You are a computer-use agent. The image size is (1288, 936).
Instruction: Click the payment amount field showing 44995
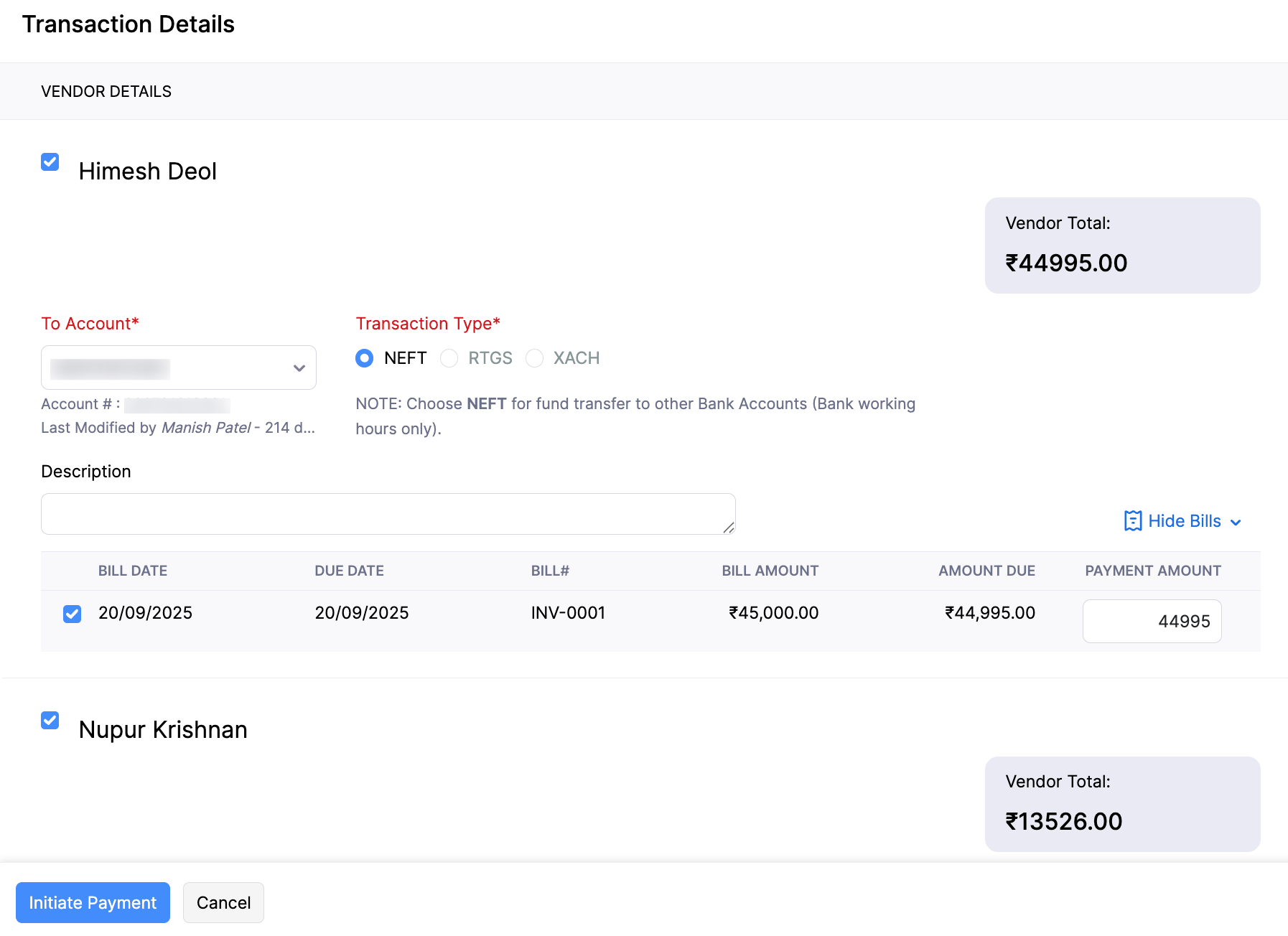point(1152,621)
